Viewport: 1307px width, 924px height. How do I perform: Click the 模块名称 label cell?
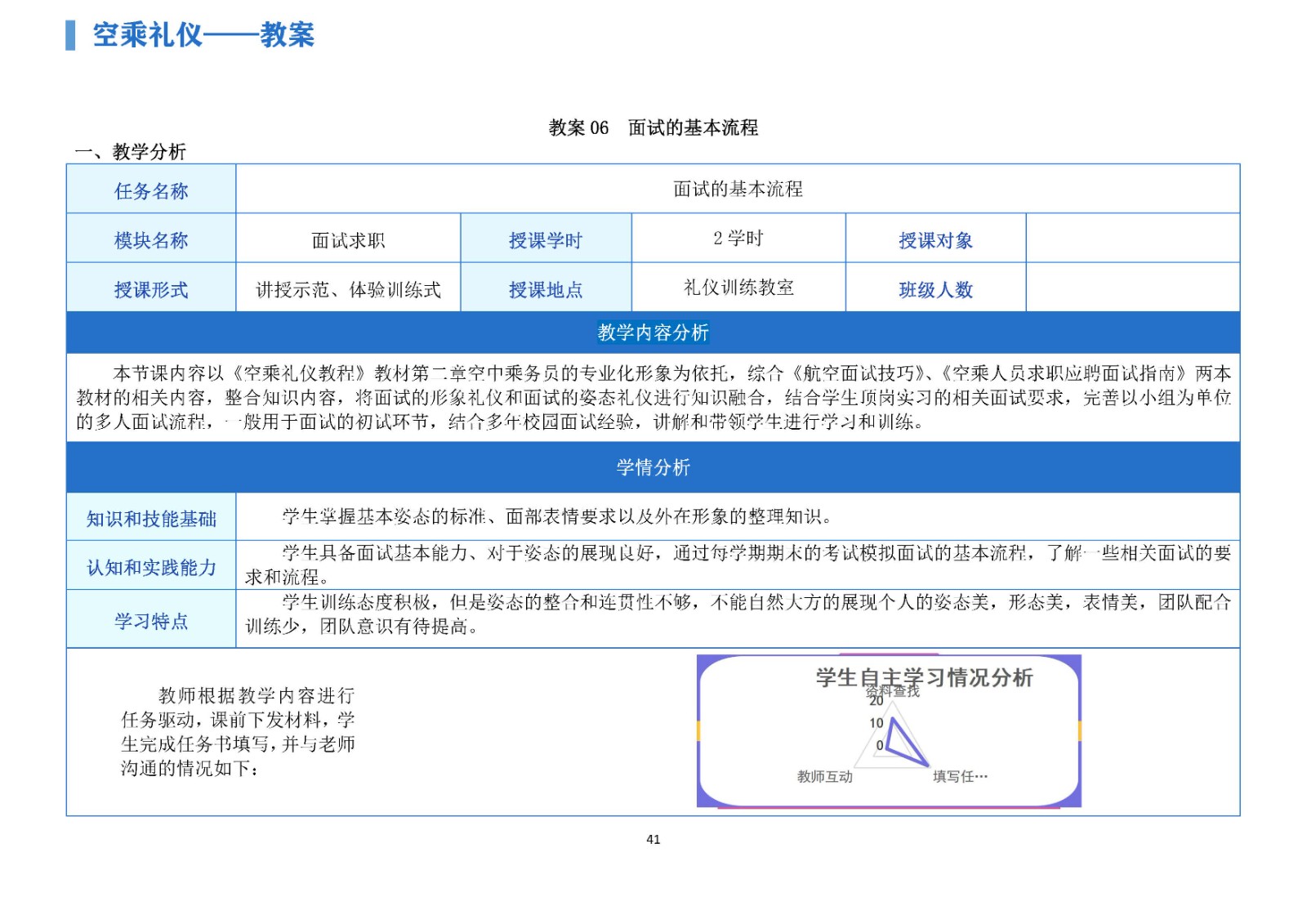click(151, 239)
